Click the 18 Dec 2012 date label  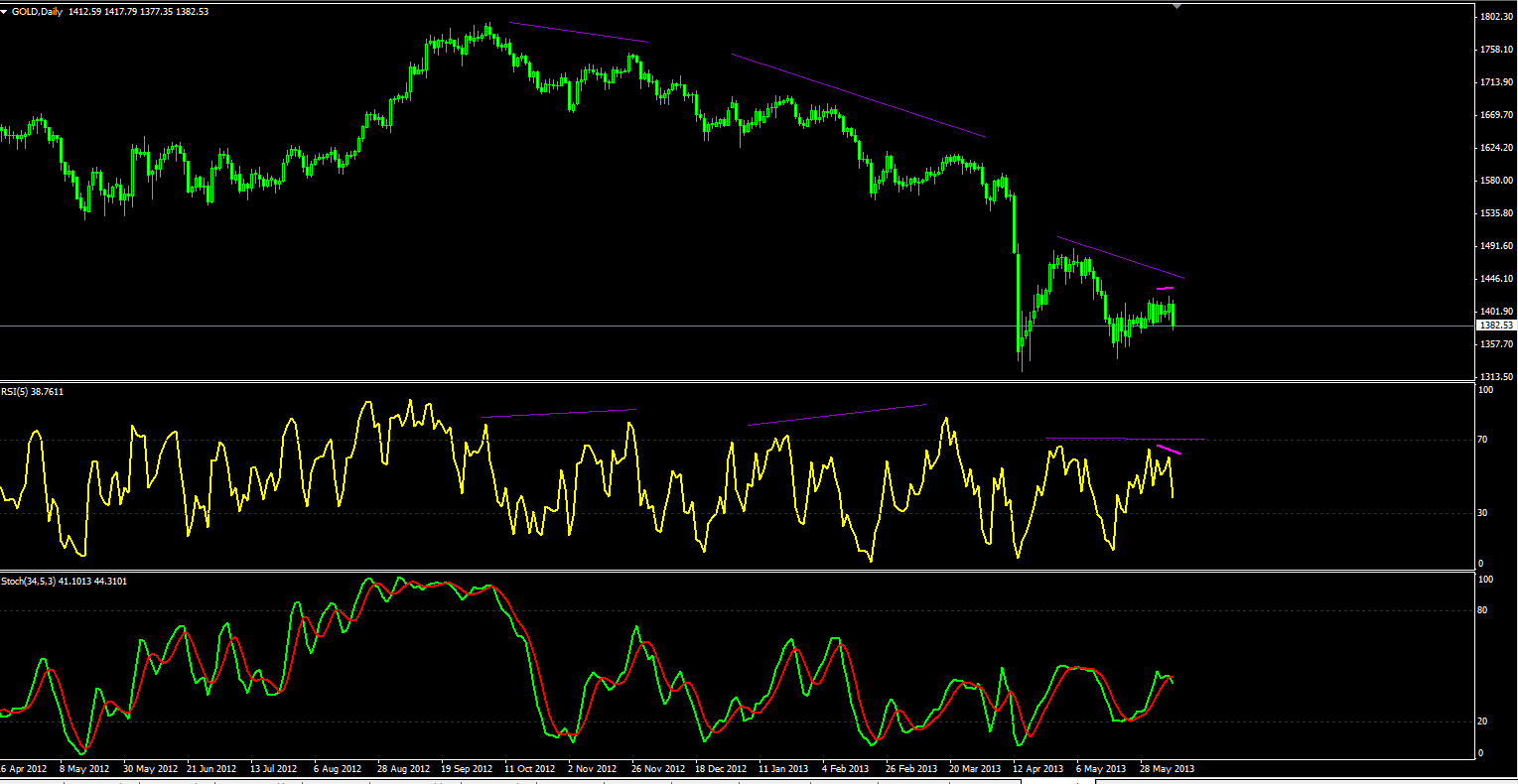point(721,769)
